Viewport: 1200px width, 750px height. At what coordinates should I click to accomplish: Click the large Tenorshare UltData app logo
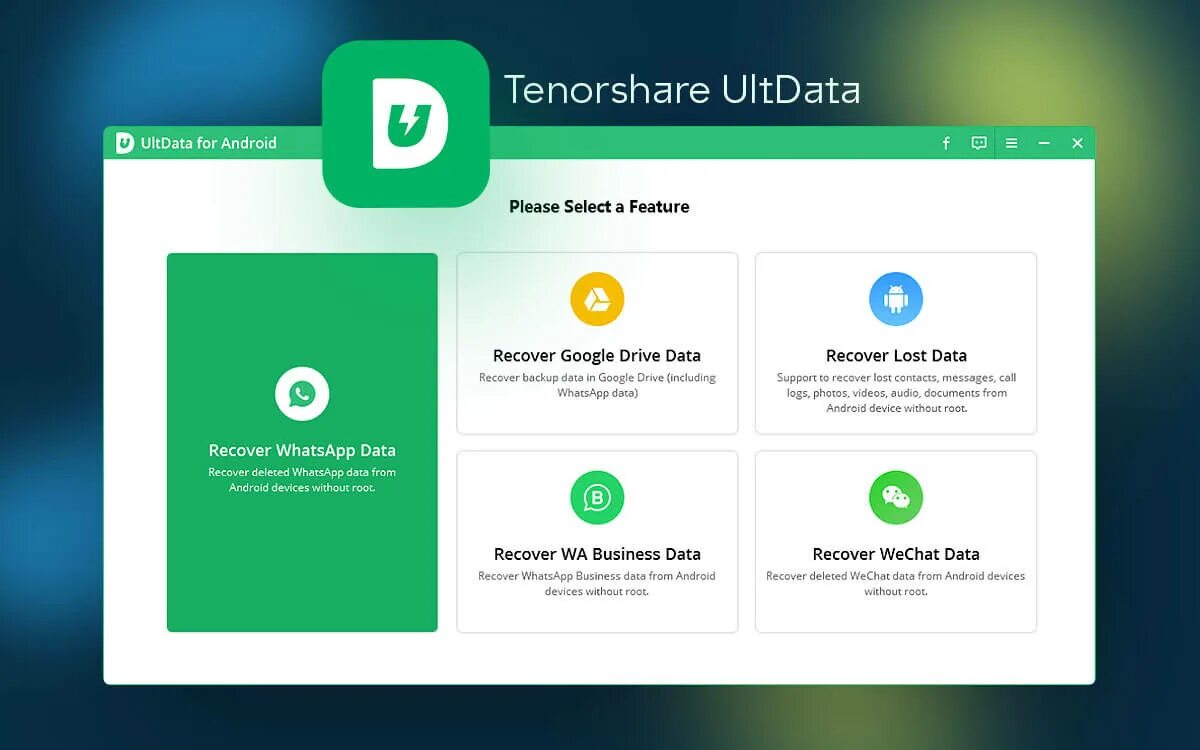(x=406, y=124)
